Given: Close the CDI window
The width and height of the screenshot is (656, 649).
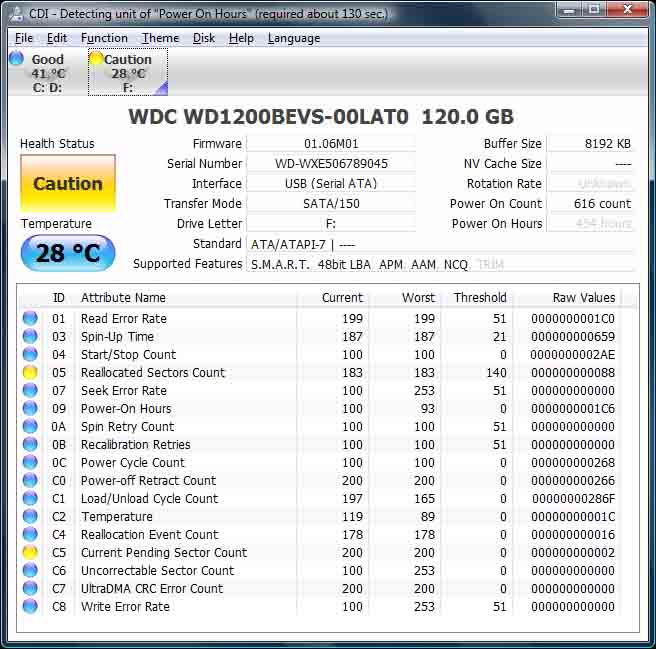Looking at the screenshot, I should tap(628, 10).
